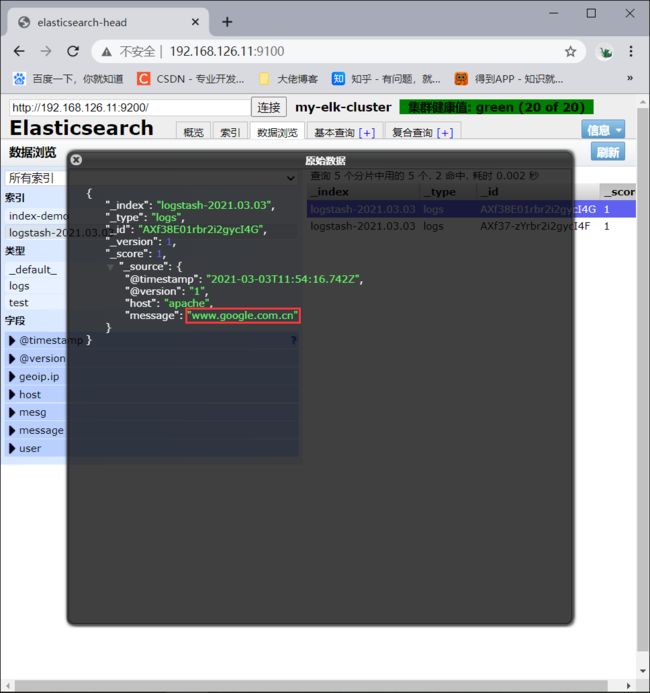Select the result row with id ending I4F

(471, 226)
